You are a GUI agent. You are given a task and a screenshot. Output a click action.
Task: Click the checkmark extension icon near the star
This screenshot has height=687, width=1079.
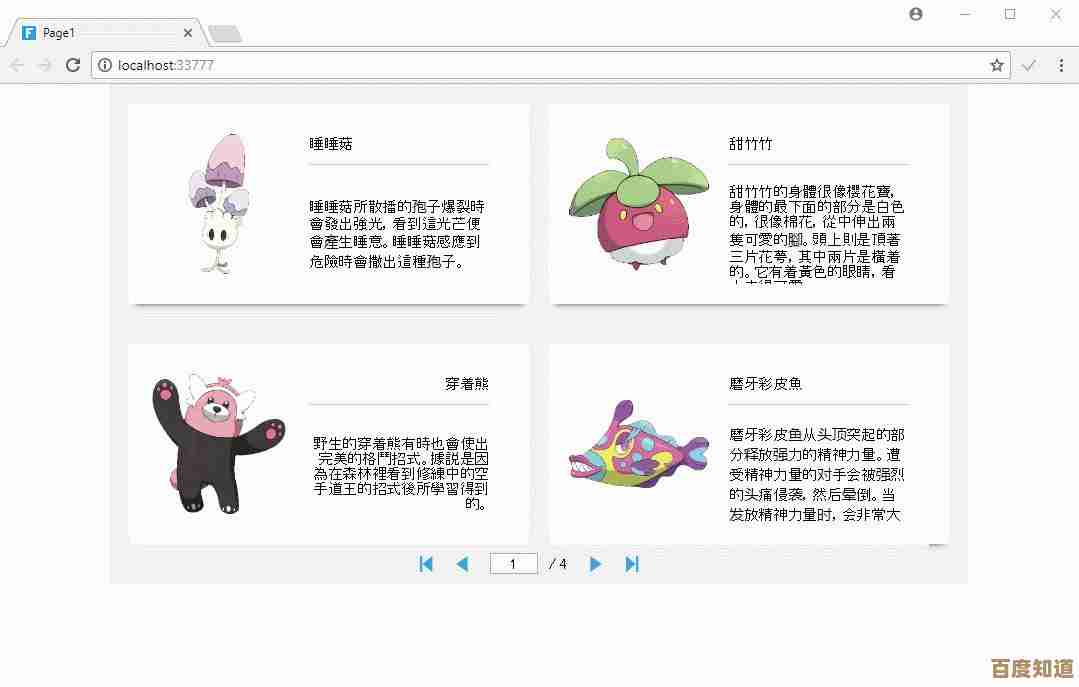(1029, 65)
